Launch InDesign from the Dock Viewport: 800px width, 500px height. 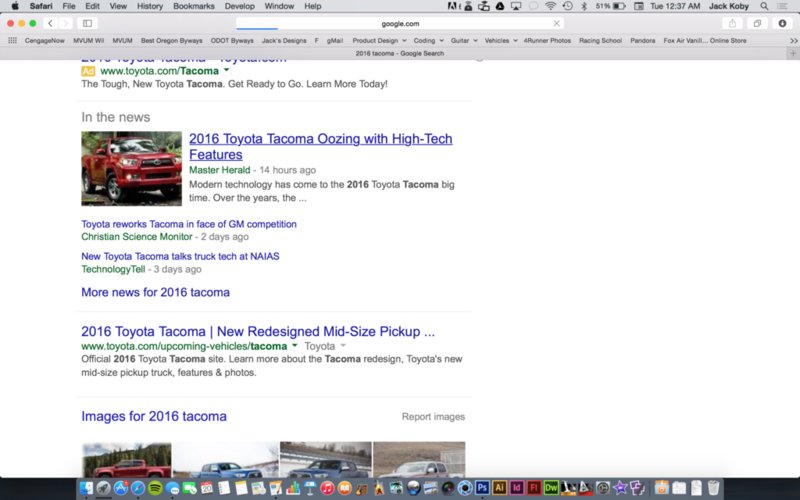click(x=516, y=488)
